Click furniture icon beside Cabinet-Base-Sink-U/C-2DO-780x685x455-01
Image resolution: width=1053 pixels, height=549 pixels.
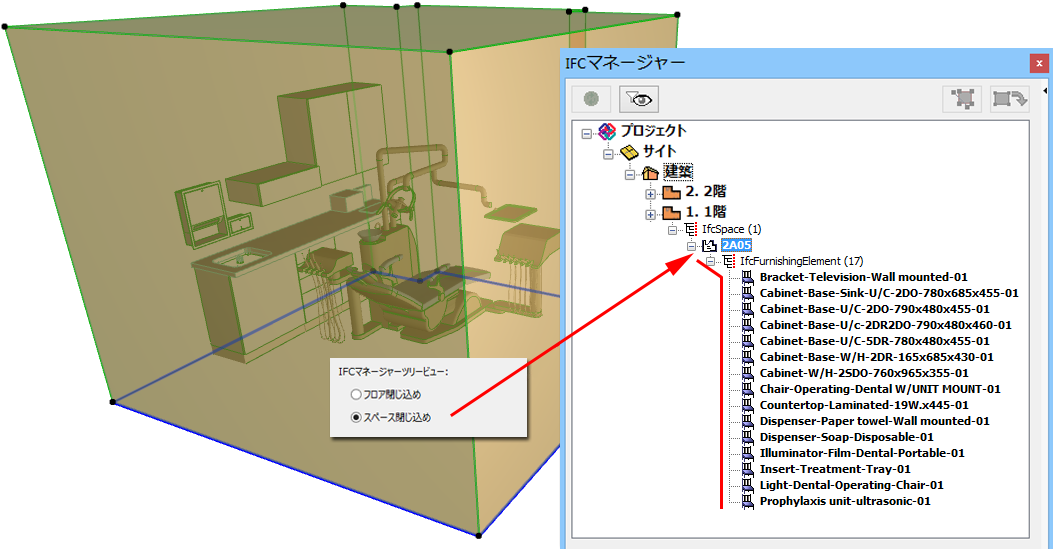click(747, 293)
